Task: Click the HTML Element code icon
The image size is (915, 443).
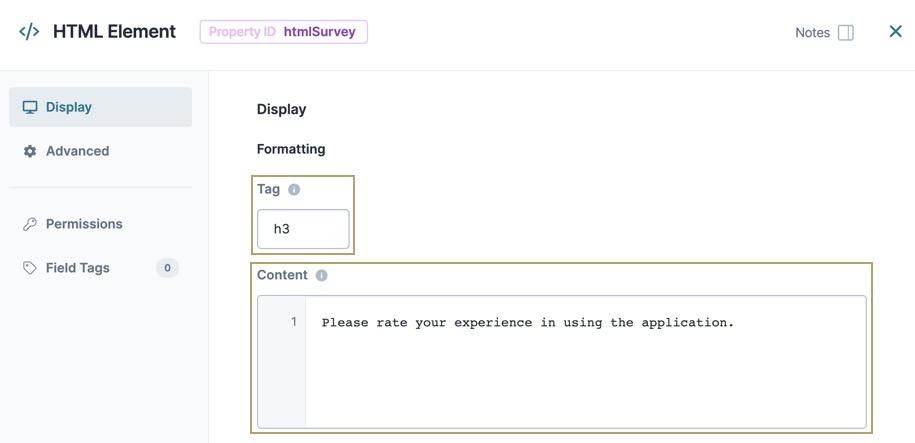Action: (29, 32)
